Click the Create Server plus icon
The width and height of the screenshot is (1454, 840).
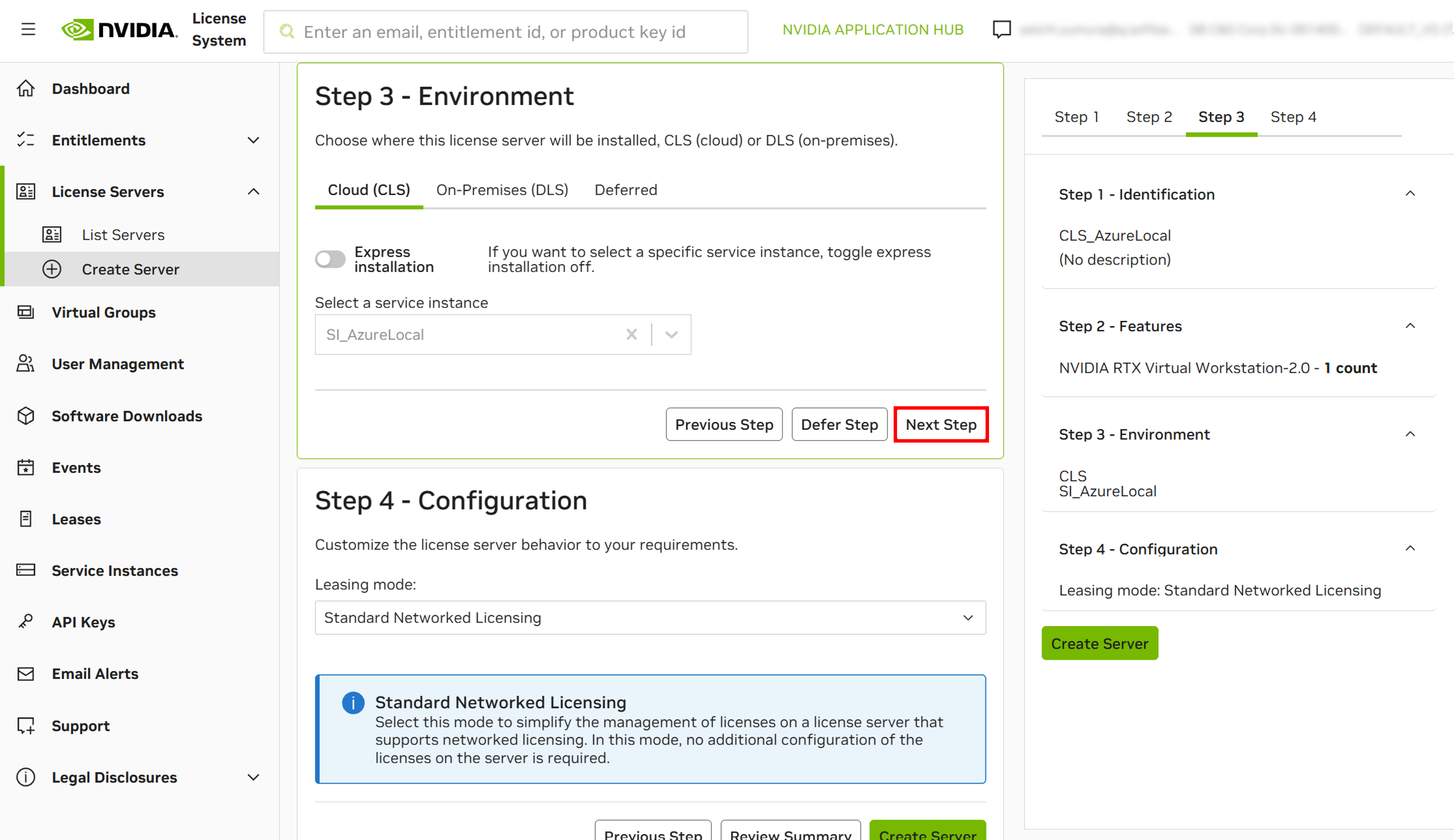tap(52, 269)
